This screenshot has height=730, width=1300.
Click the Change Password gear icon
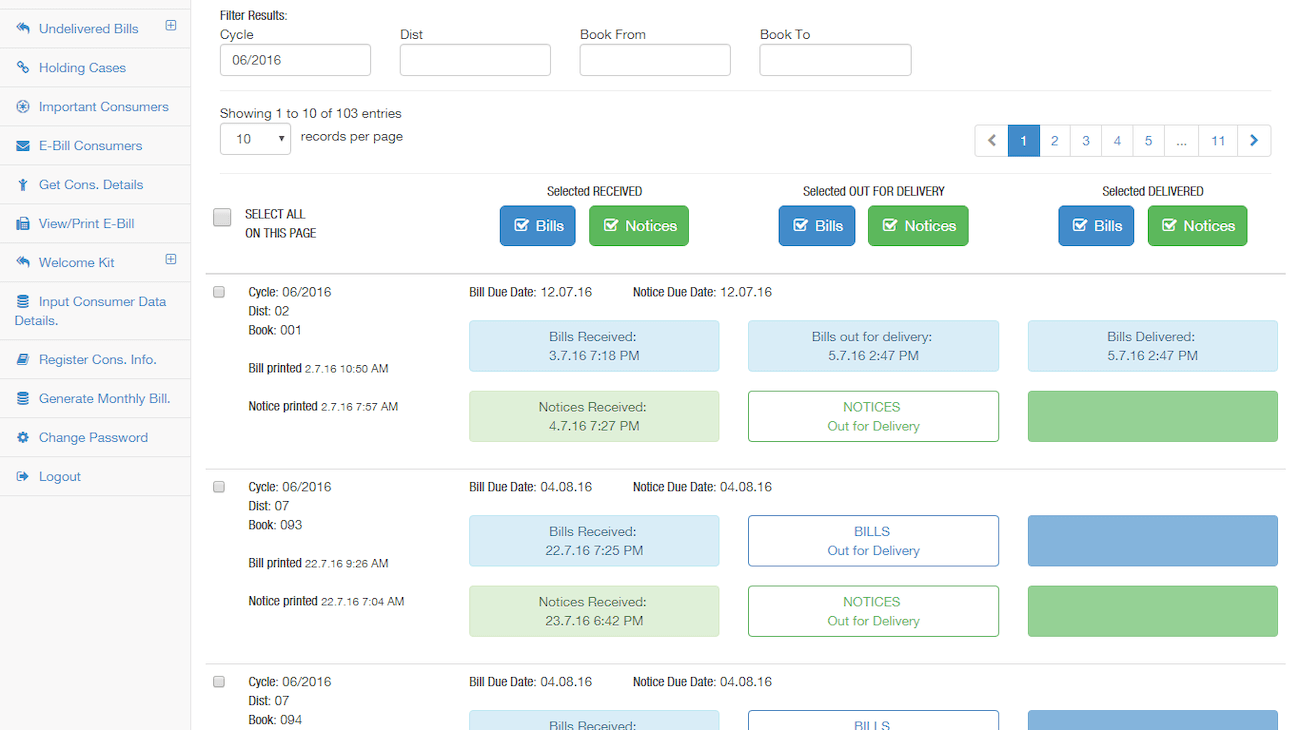tap(23, 438)
